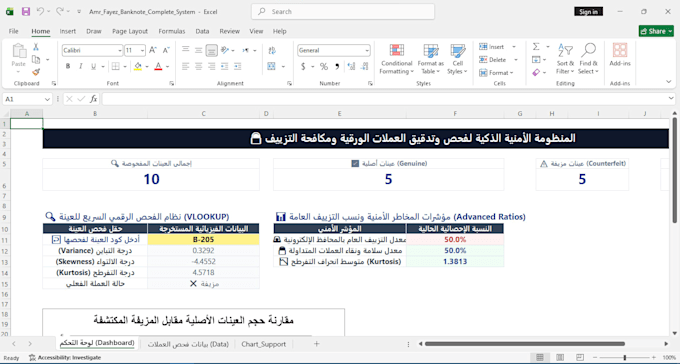This screenshot has width=680, height=364.
Task: Toggle Underline formatting
Action: (x=93, y=66)
